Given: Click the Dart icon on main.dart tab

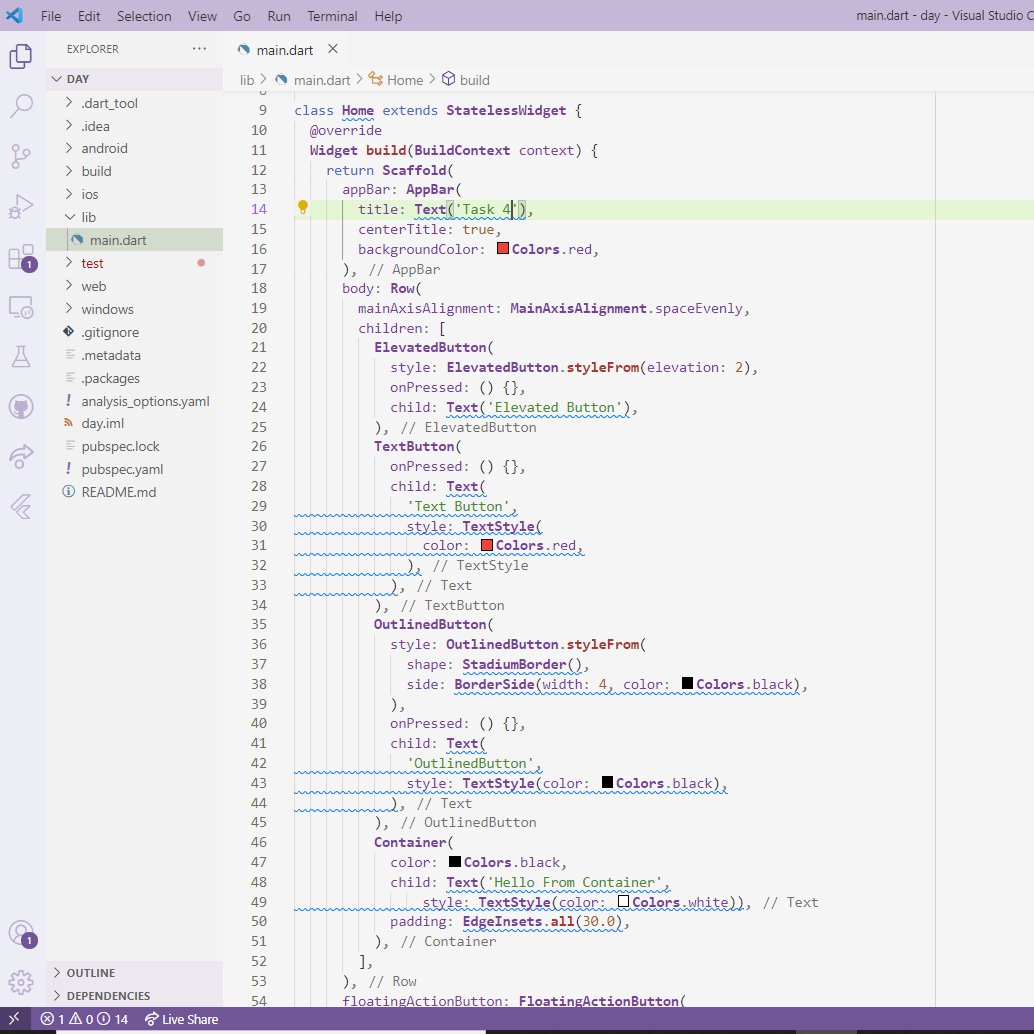Looking at the screenshot, I should tap(244, 49).
